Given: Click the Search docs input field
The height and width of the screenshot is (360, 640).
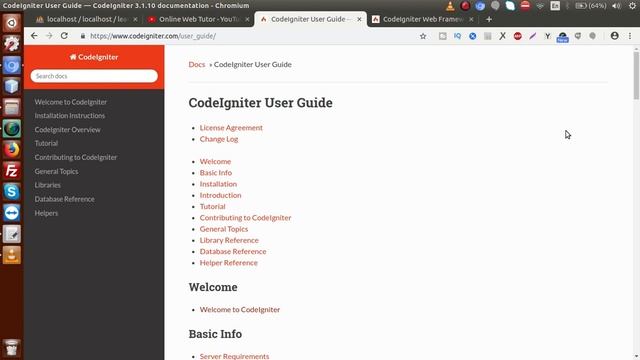Looking at the screenshot, I should [94, 76].
